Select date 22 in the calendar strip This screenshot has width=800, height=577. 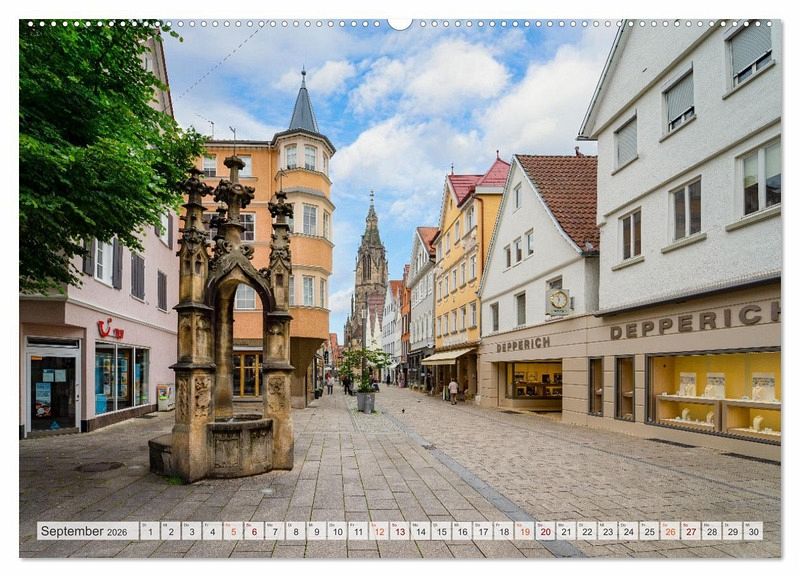pyautogui.click(x=587, y=531)
